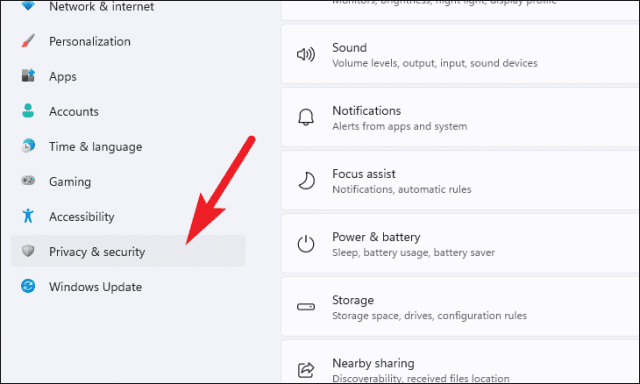The image size is (640, 384).
Task: Click the Notifications bell icon
Action: (306, 118)
